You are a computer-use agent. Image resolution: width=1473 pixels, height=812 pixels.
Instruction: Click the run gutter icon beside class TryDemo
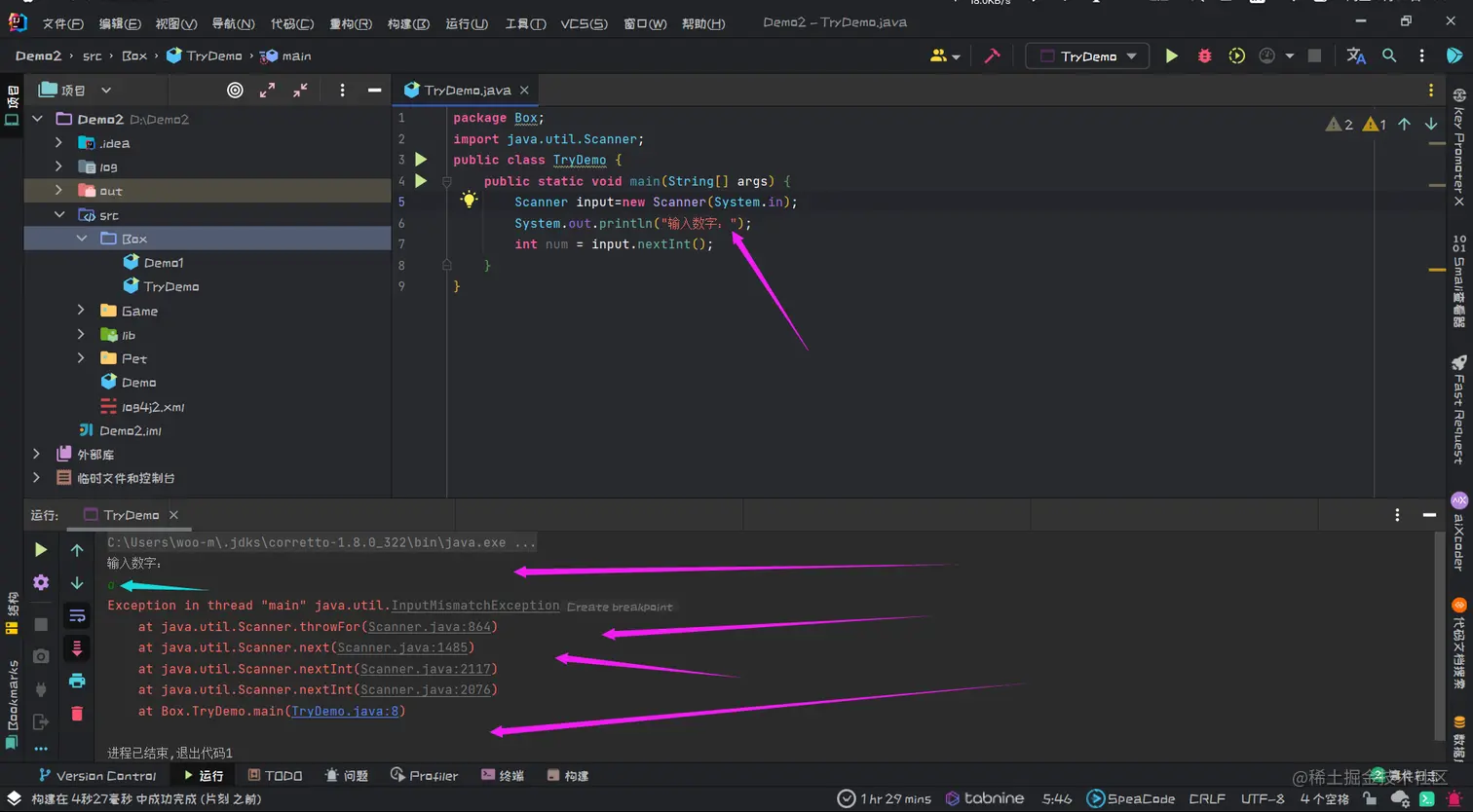[x=421, y=160]
